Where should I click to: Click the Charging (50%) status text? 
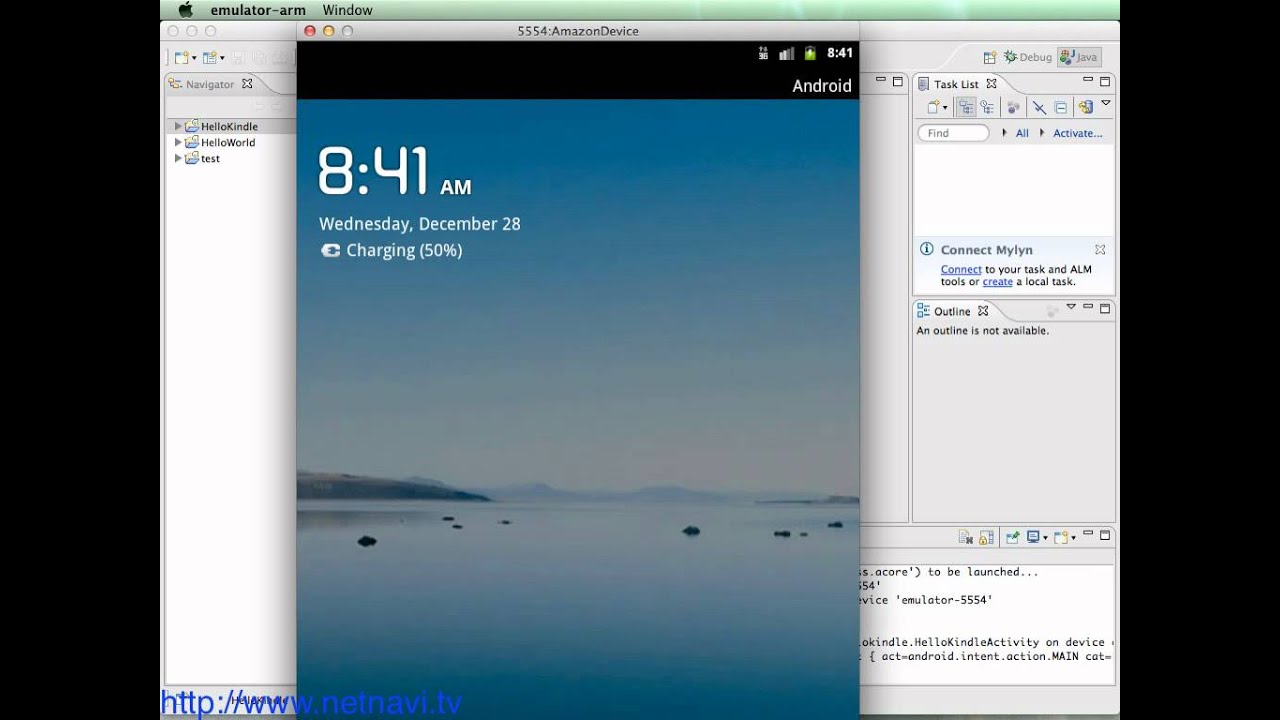[x=404, y=250]
